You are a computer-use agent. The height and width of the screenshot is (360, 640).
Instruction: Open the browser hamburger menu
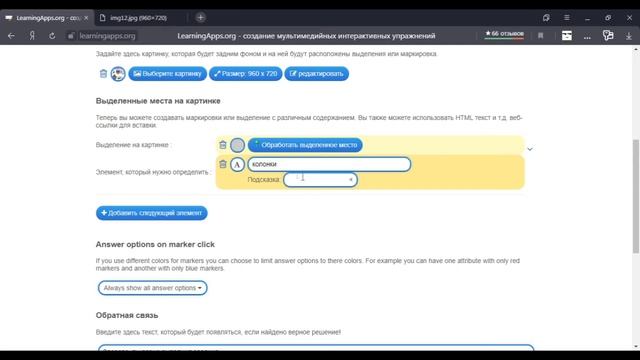coord(567,18)
